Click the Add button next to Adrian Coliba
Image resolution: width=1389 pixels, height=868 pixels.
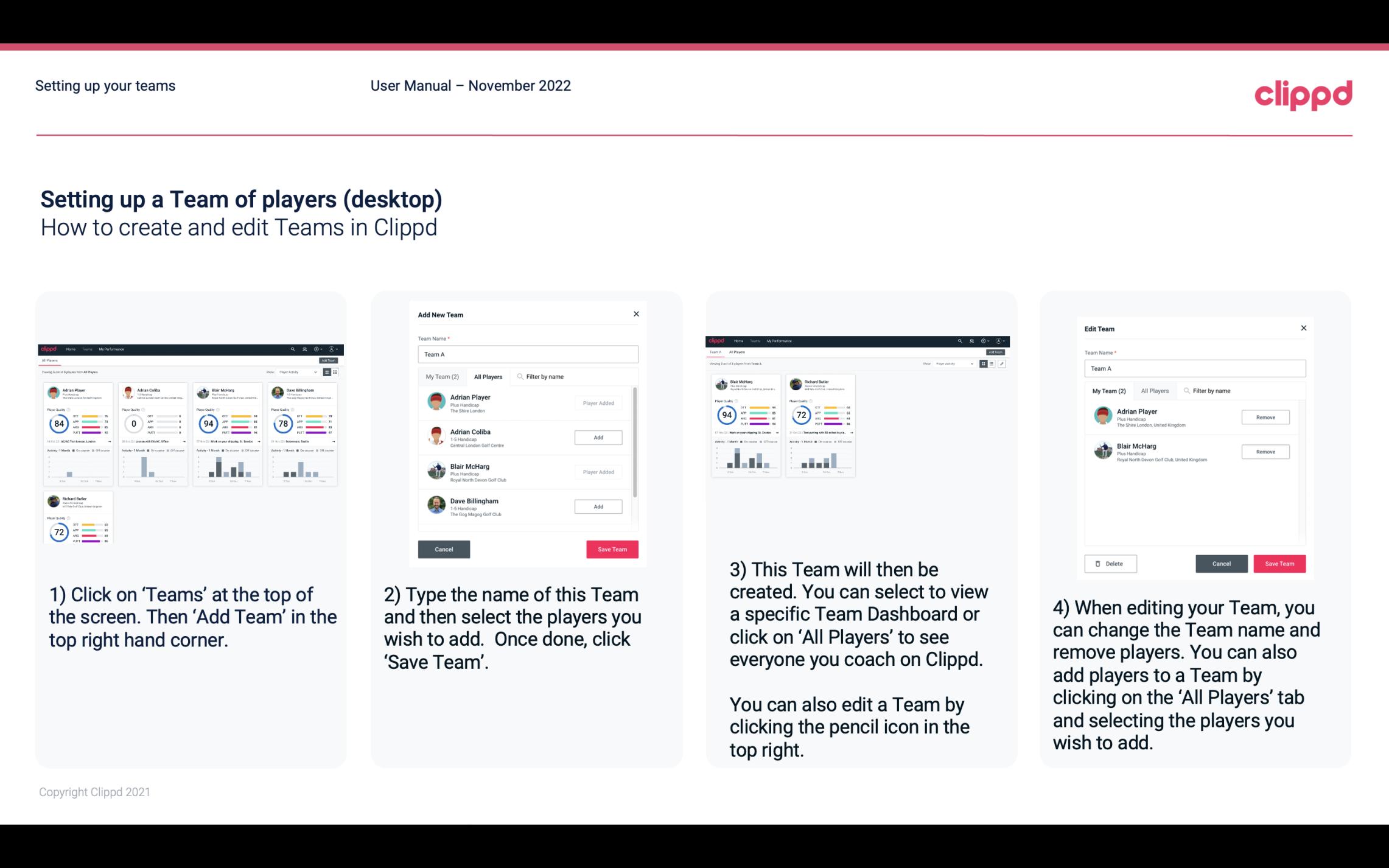click(598, 437)
